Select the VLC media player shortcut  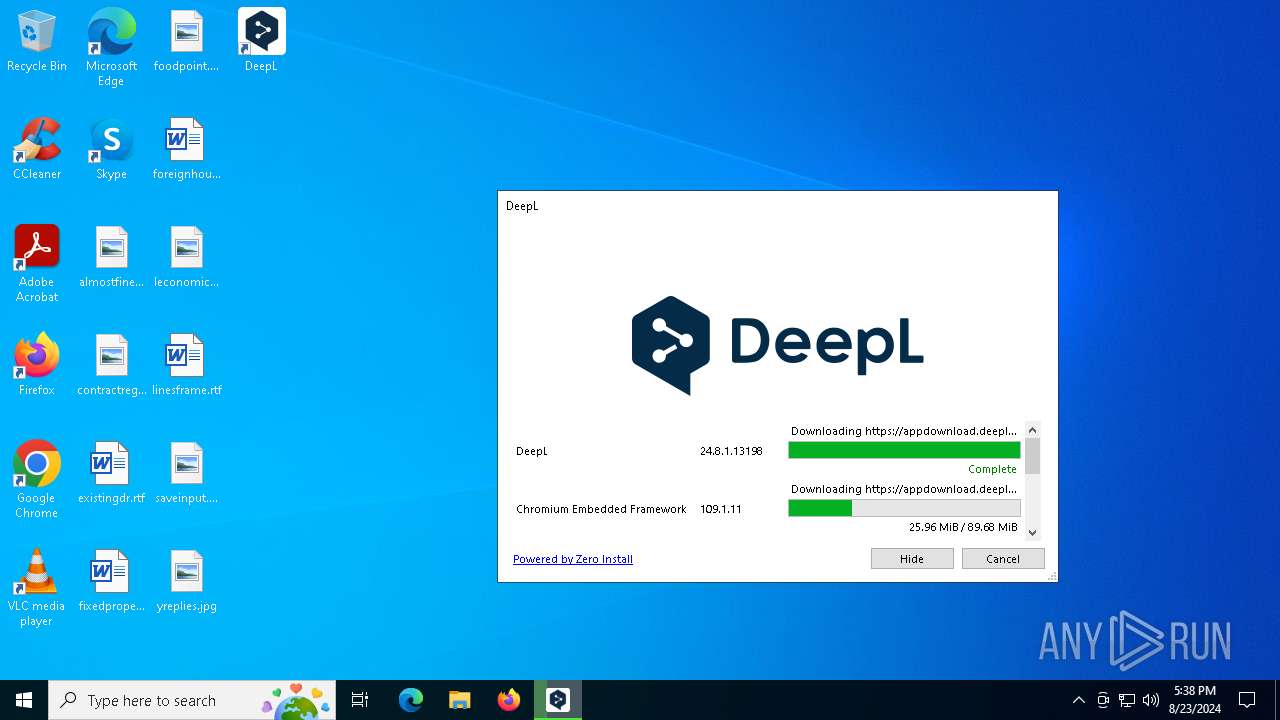(37, 588)
